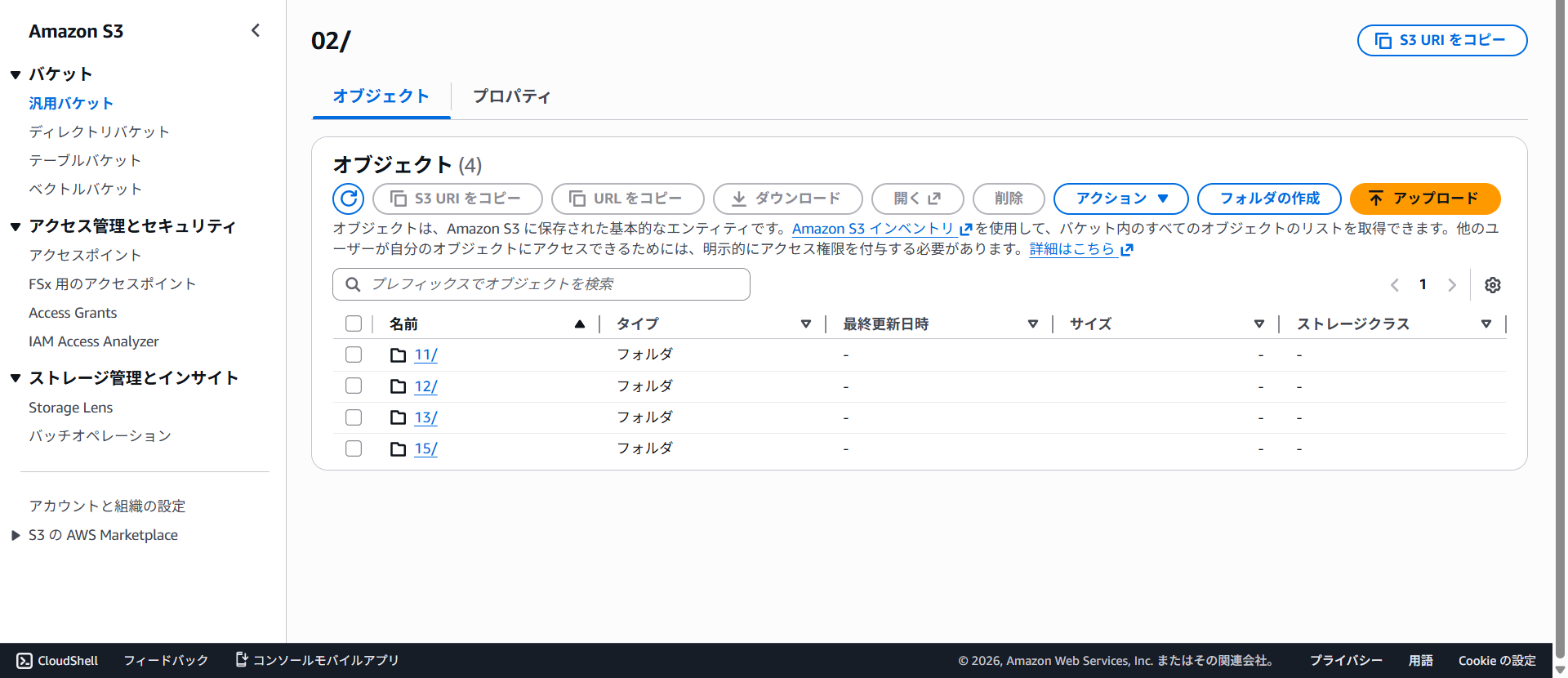
Task: Click the ダウンロード button
Action: [x=787, y=198]
